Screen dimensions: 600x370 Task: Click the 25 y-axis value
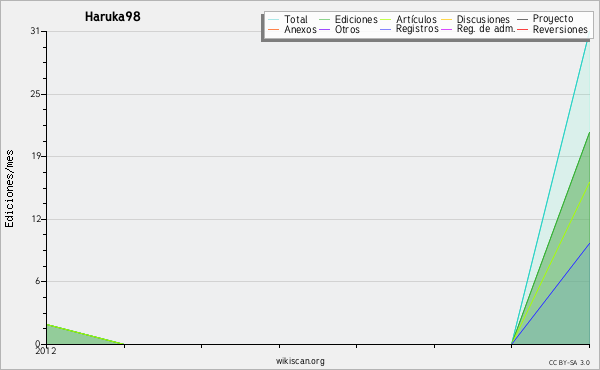pos(35,94)
